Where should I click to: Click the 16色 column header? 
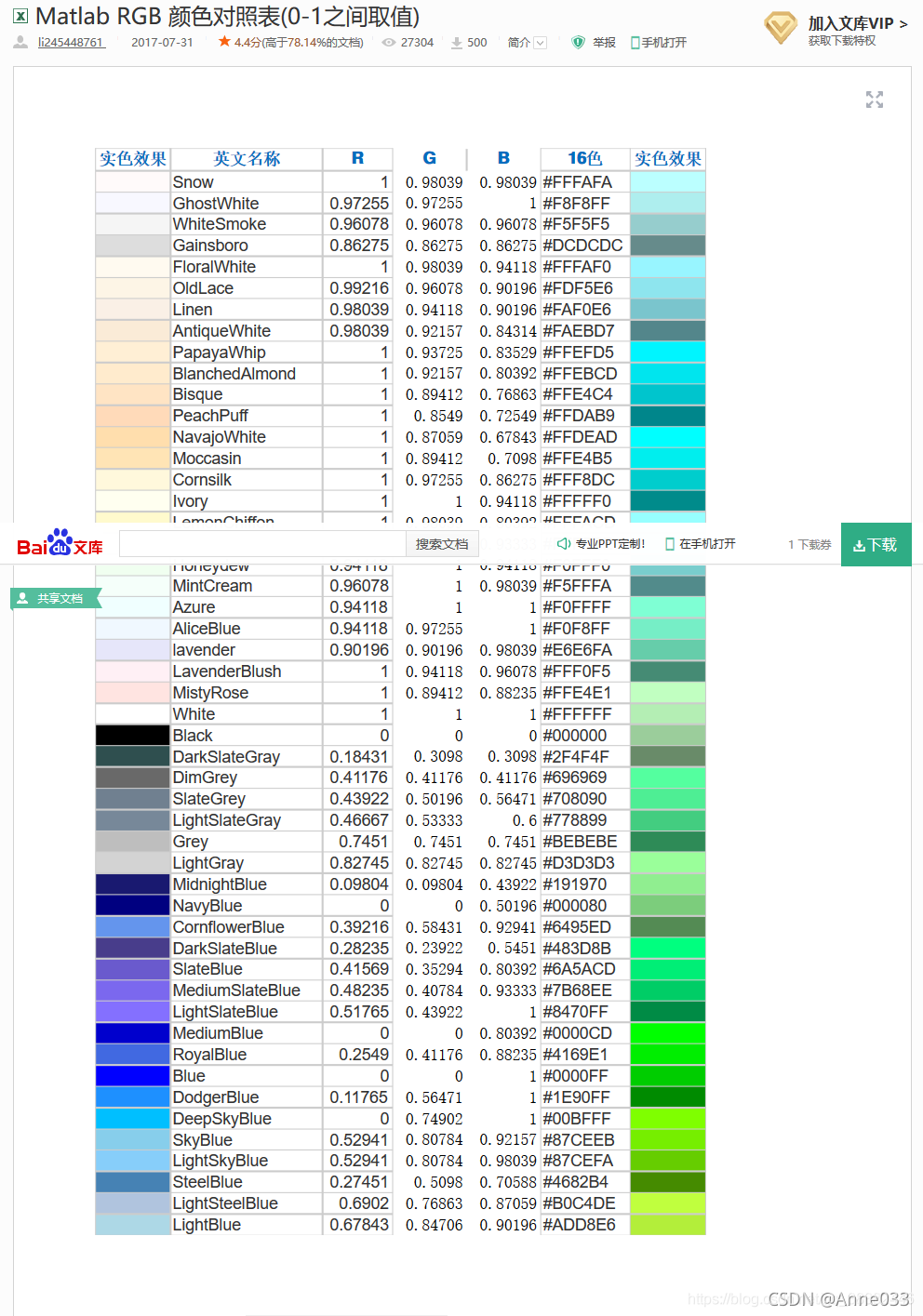pos(584,159)
